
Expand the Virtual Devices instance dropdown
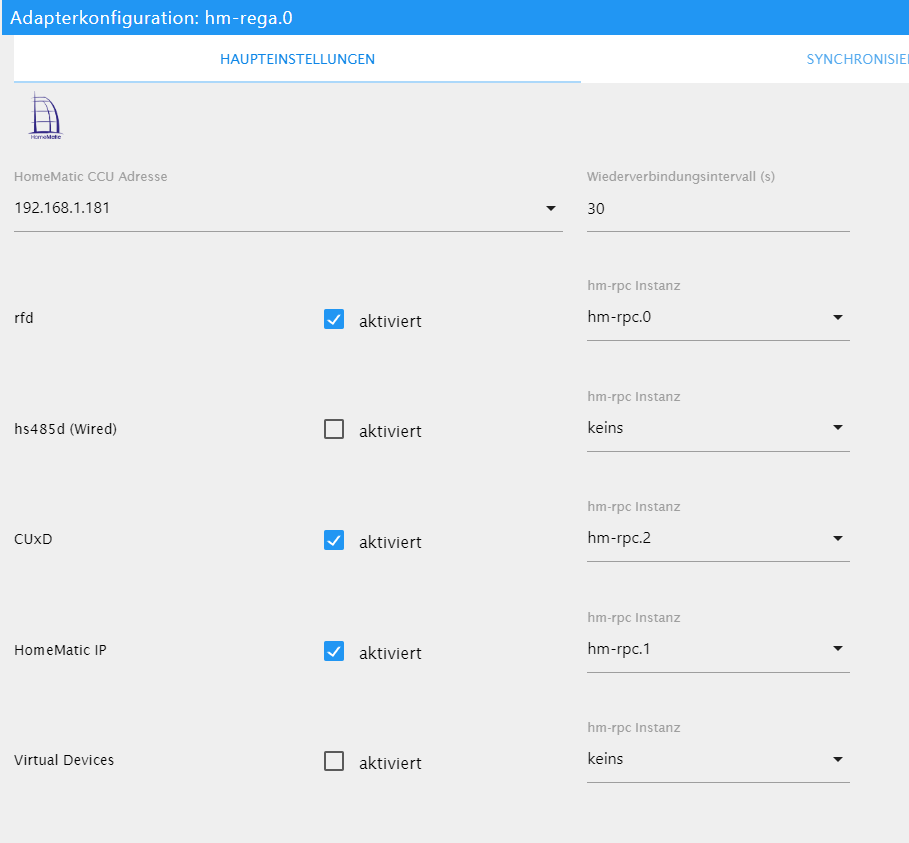[838, 760]
